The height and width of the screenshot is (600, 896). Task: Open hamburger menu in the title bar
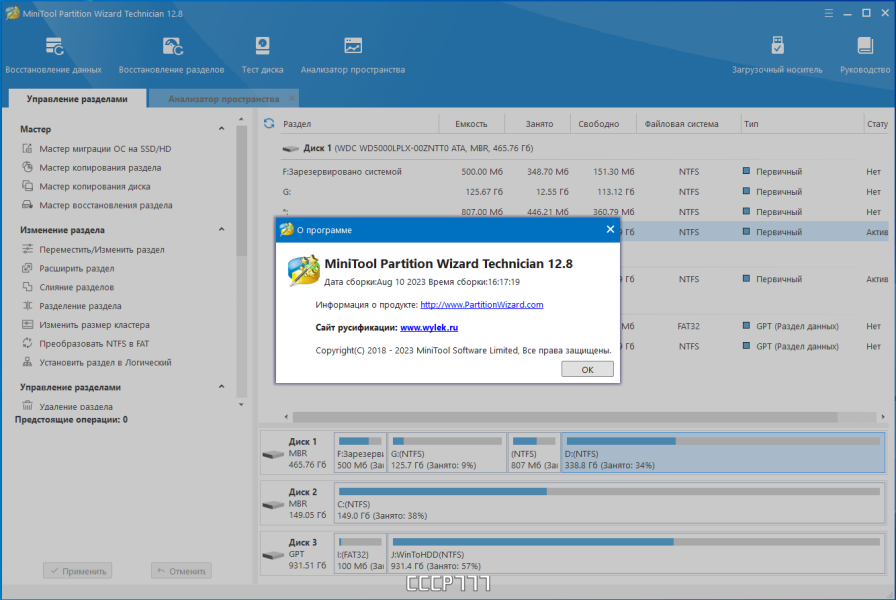(829, 13)
